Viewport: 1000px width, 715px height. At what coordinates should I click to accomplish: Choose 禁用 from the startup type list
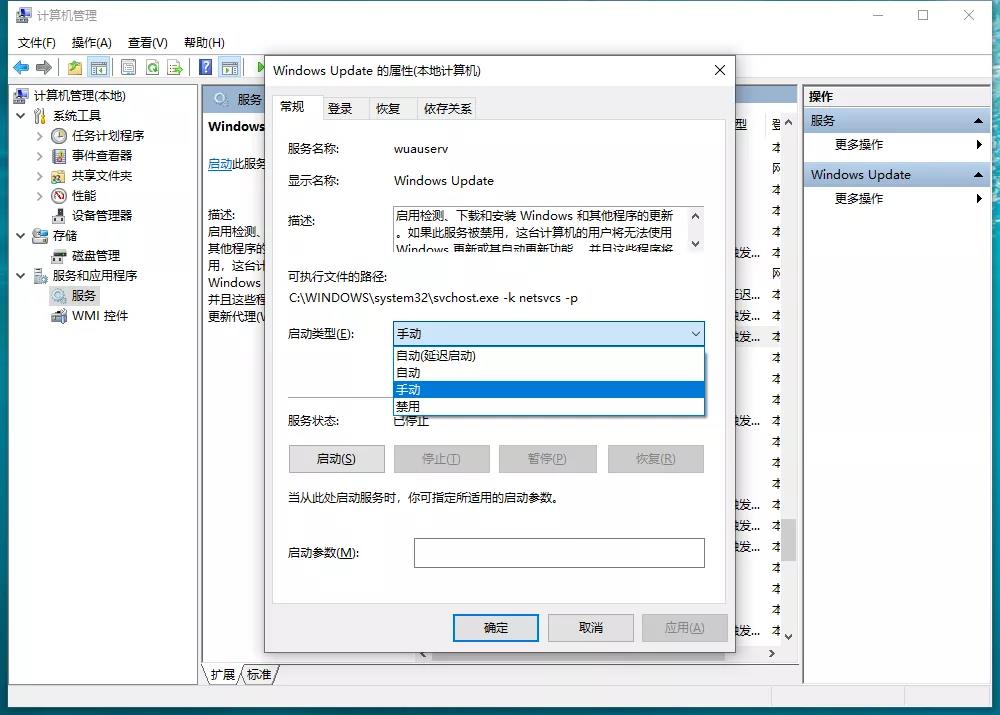point(548,406)
